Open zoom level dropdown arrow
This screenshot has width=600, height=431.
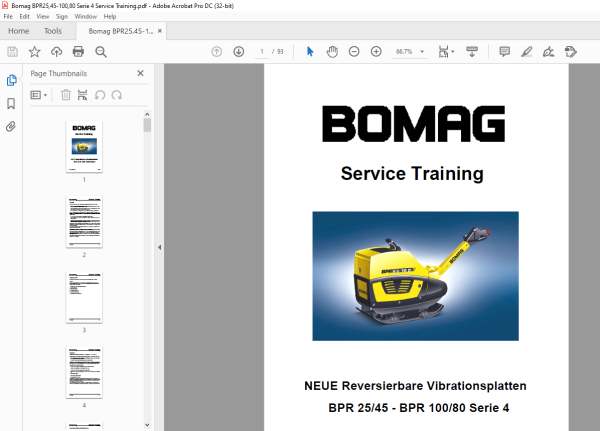(422, 52)
